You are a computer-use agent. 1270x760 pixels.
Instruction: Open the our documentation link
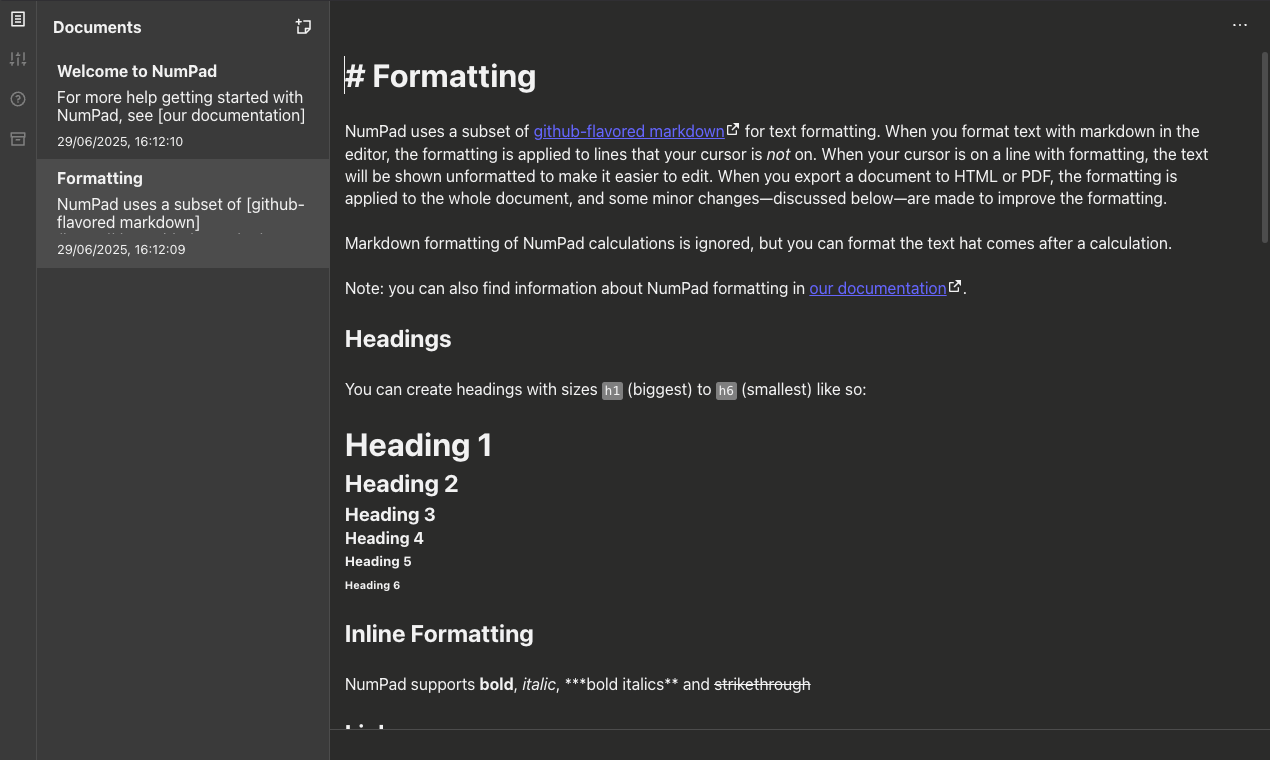[x=877, y=288]
